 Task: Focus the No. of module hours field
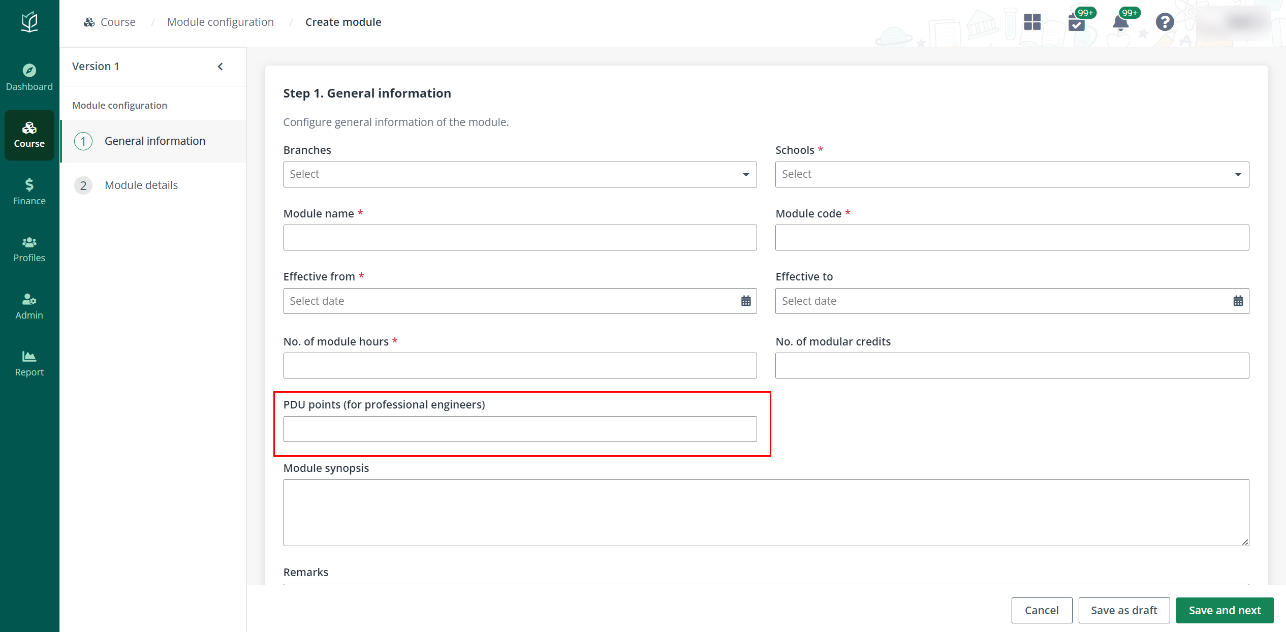520,365
